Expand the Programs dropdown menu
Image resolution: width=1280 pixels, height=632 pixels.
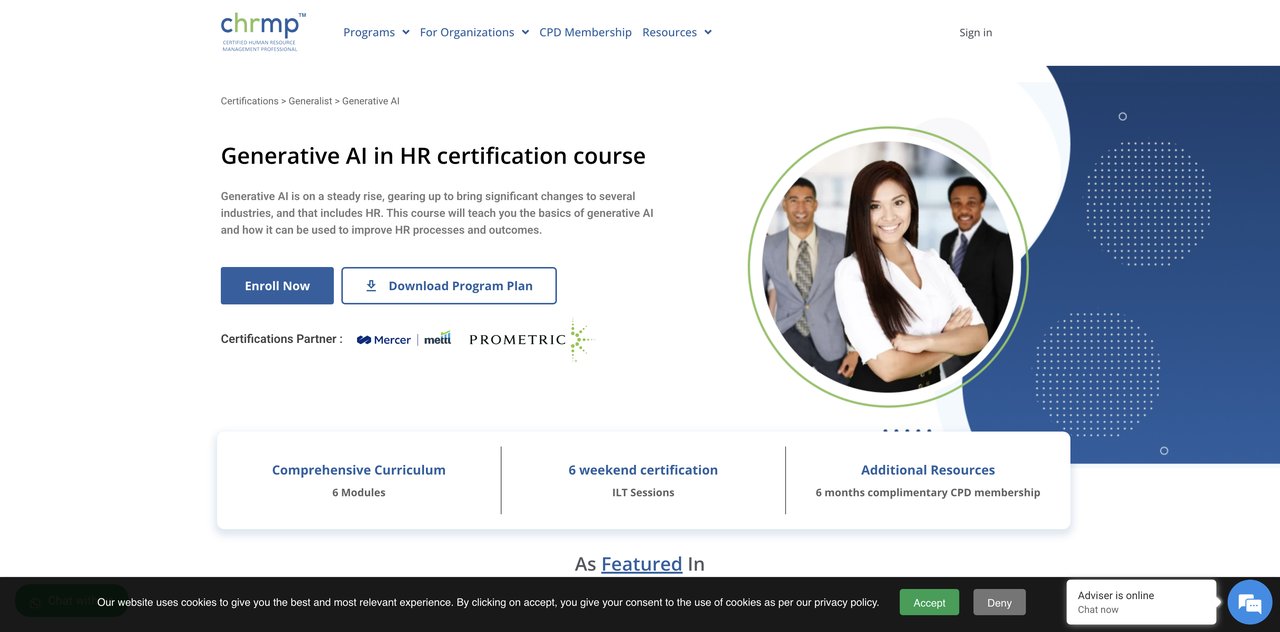pos(376,32)
